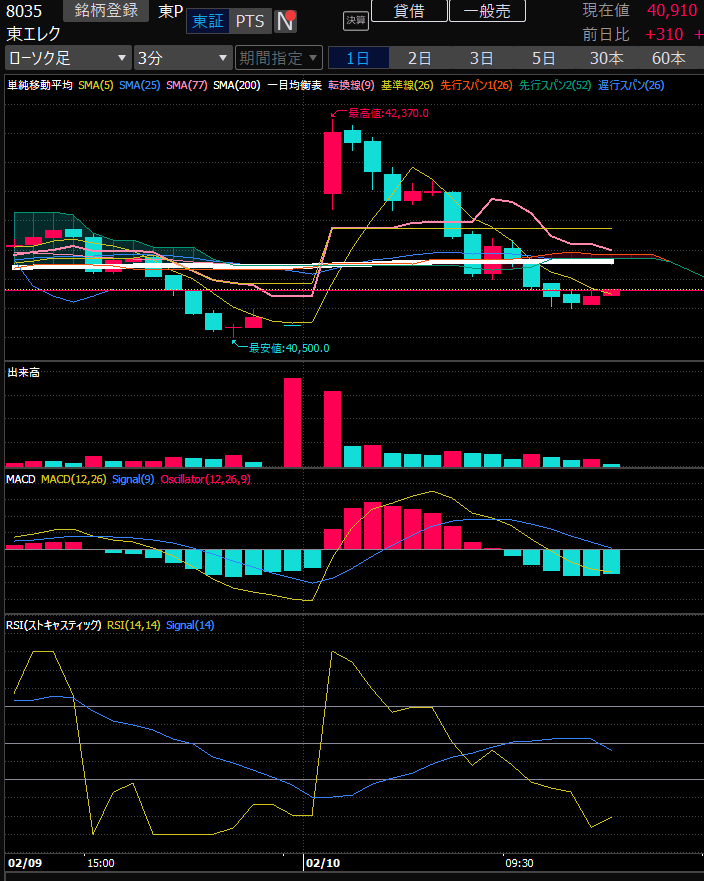Expand the 3分 interval dropdown
704x881 pixels.
point(183,57)
